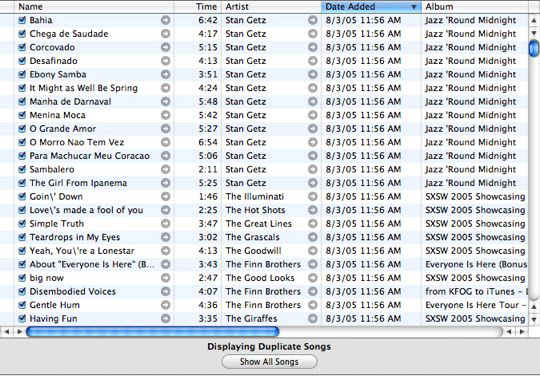
Task: Click the up arrow atop vertical scrollbar
Action: tap(534, 20)
